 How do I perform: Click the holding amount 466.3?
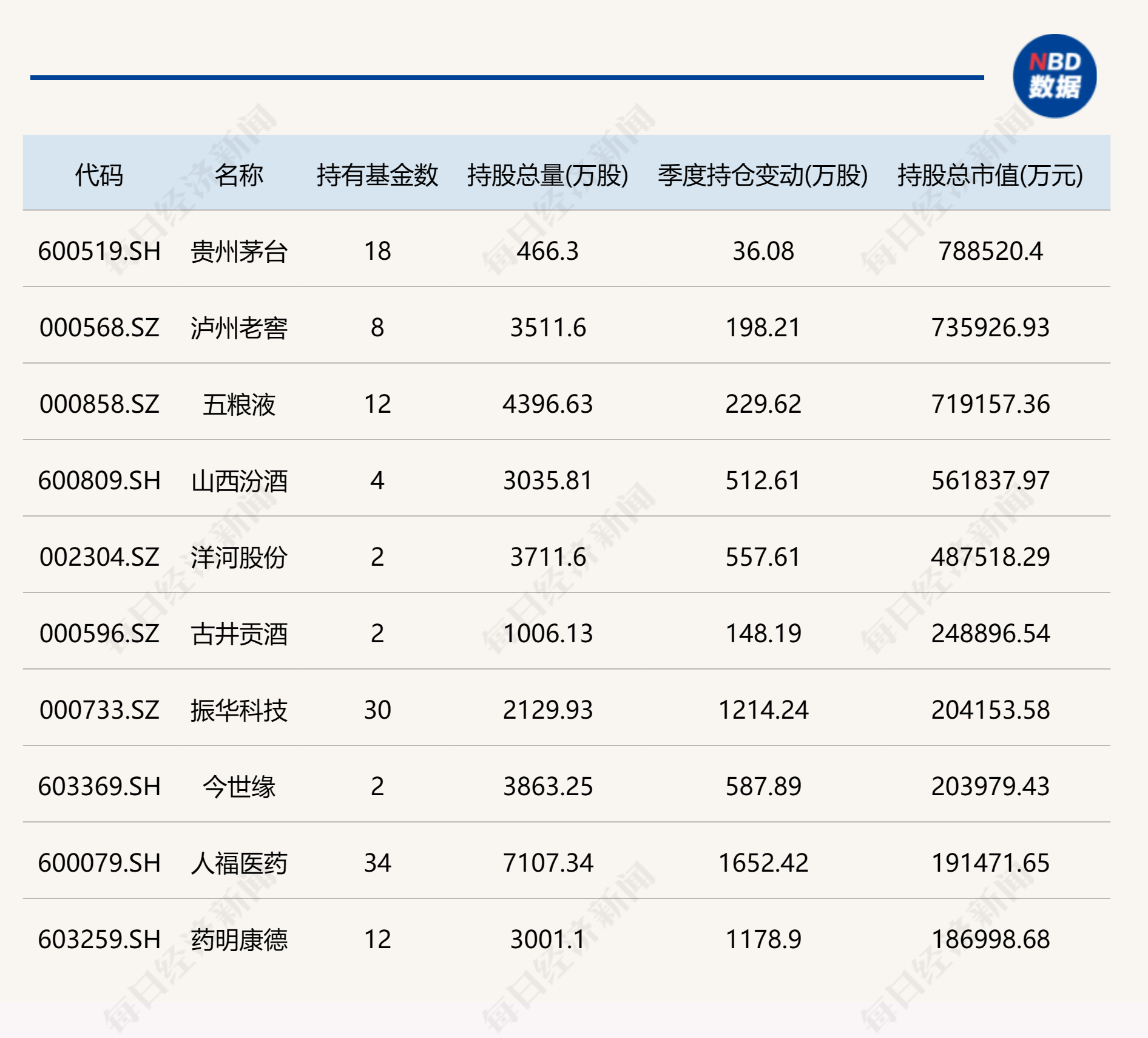[x=548, y=251]
